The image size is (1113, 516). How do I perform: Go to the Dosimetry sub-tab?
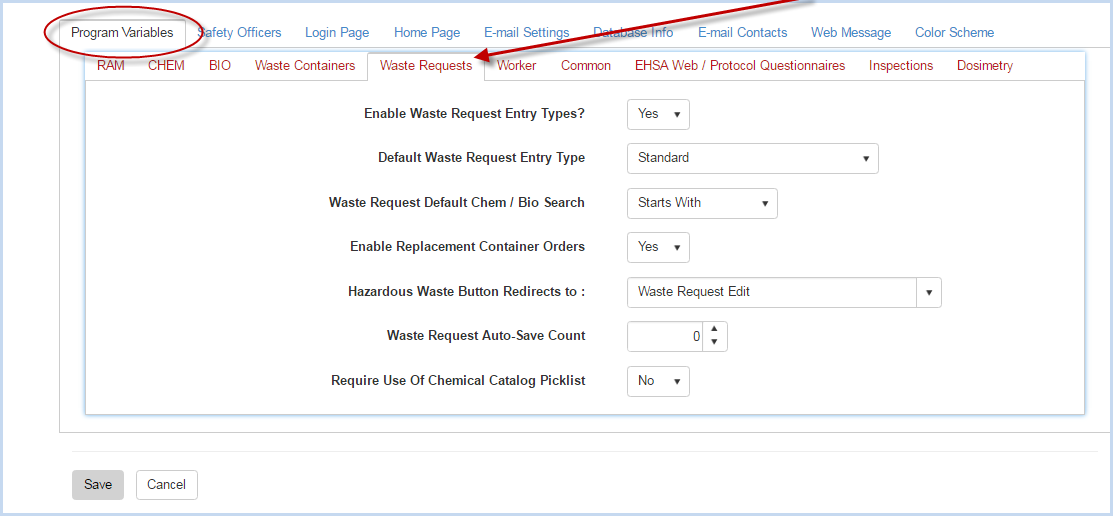(x=985, y=65)
